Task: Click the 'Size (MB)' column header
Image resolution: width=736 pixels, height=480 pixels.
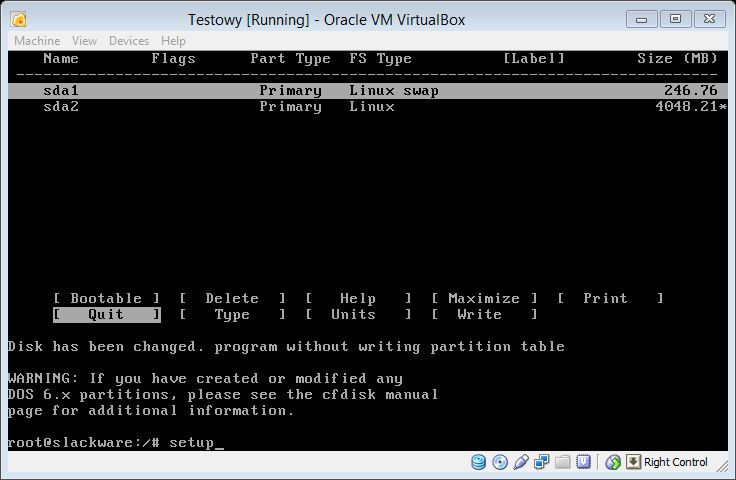Action: click(x=677, y=59)
